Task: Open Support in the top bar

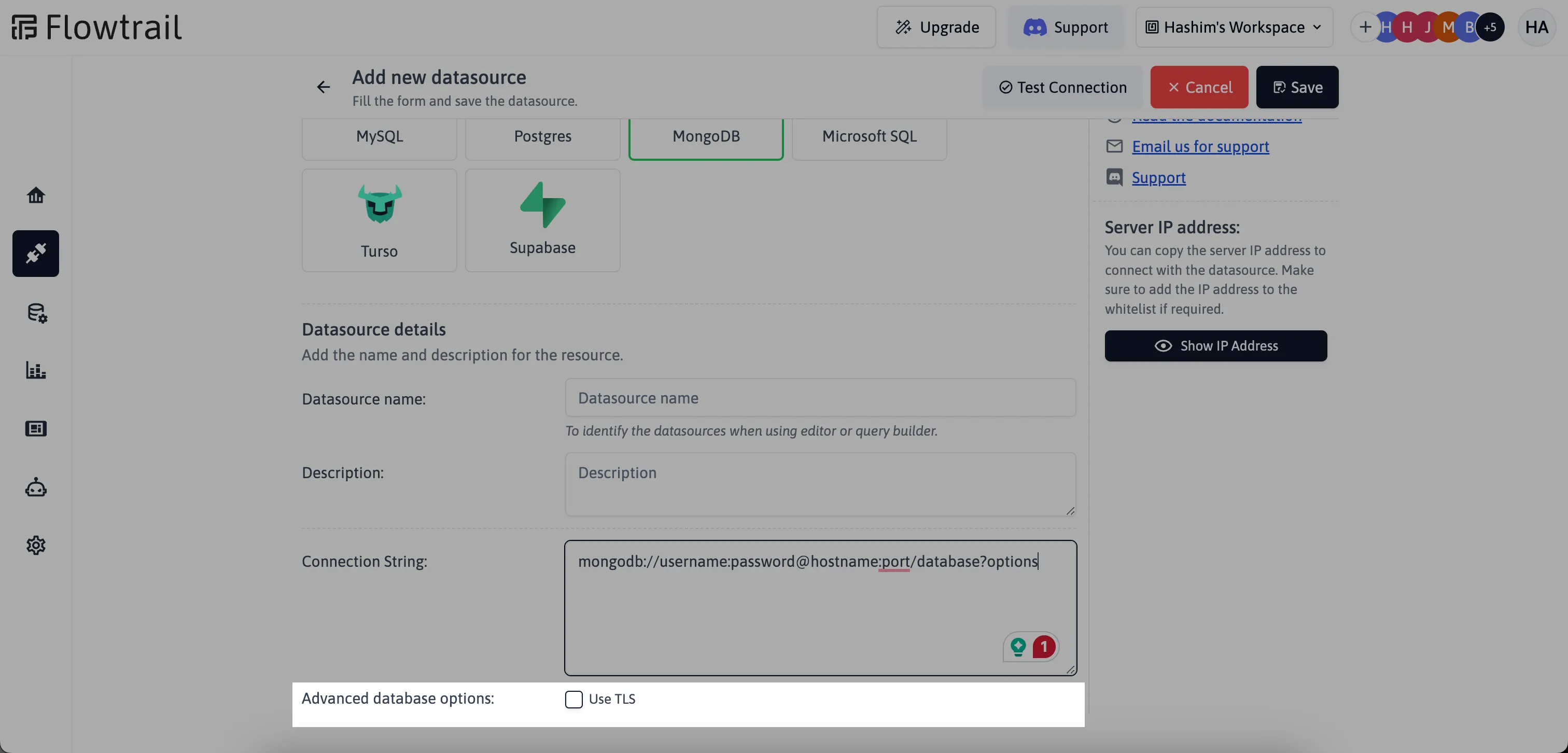Action: coord(1066,27)
